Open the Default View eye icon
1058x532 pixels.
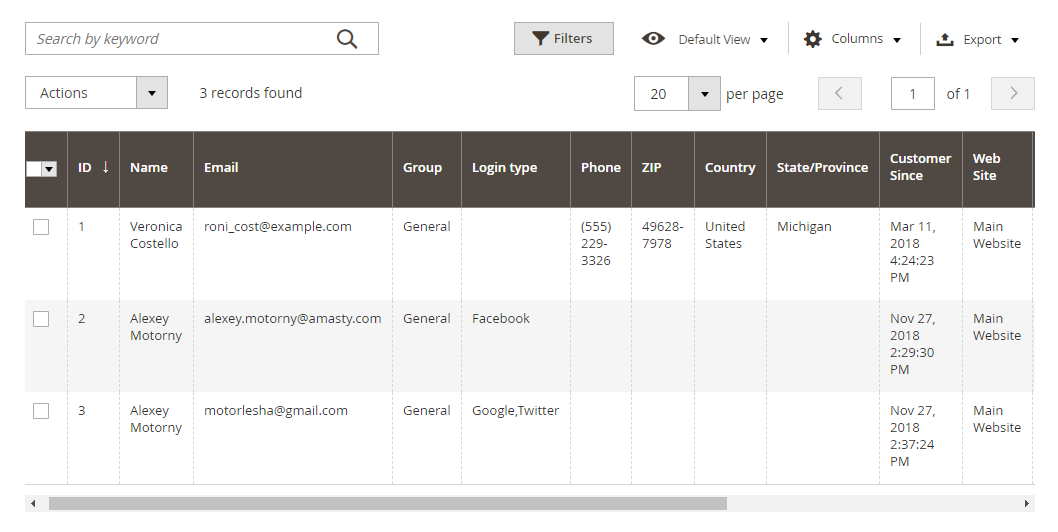point(653,38)
